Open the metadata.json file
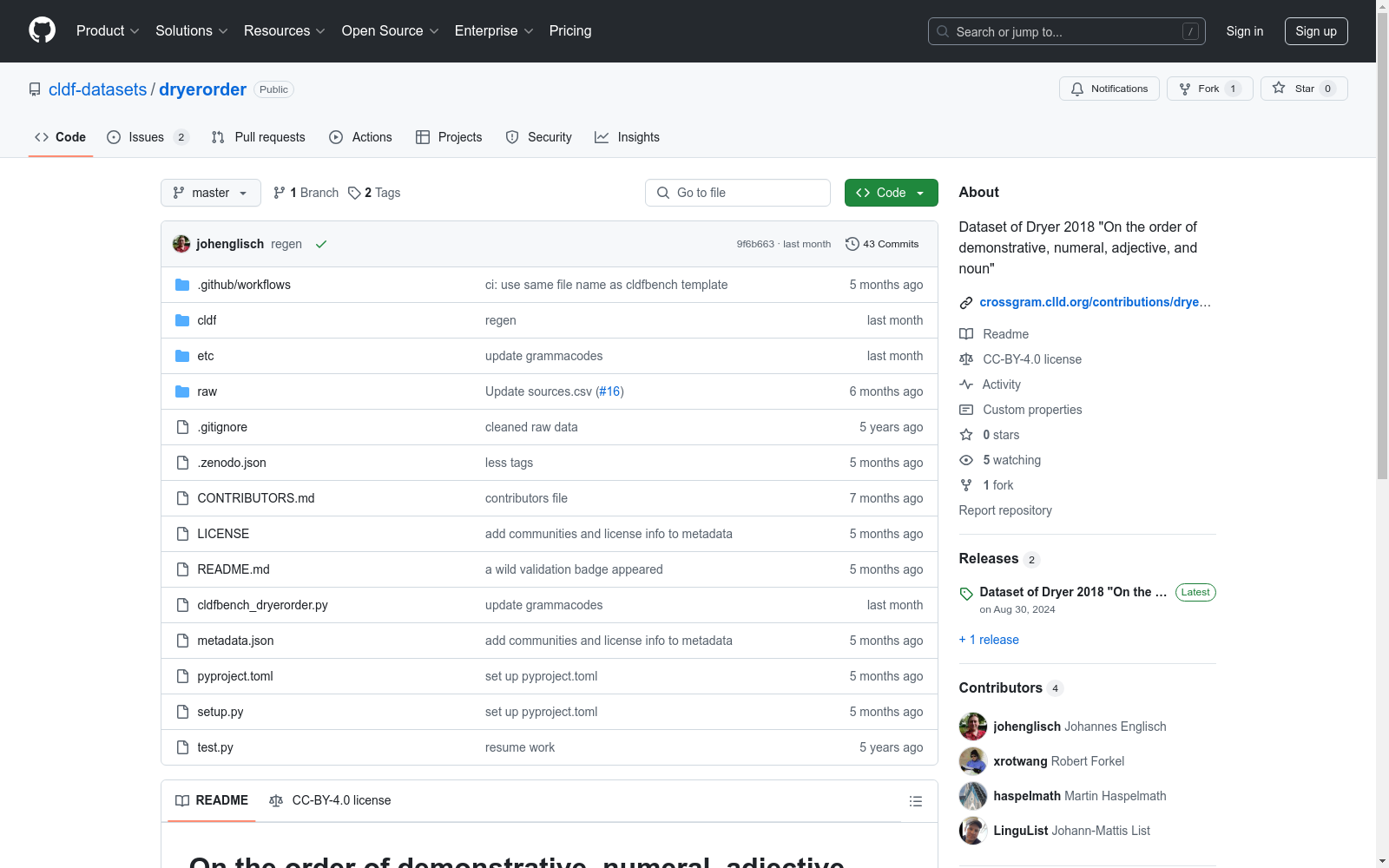This screenshot has width=1389, height=868. pyautogui.click(x=235, y=641)
